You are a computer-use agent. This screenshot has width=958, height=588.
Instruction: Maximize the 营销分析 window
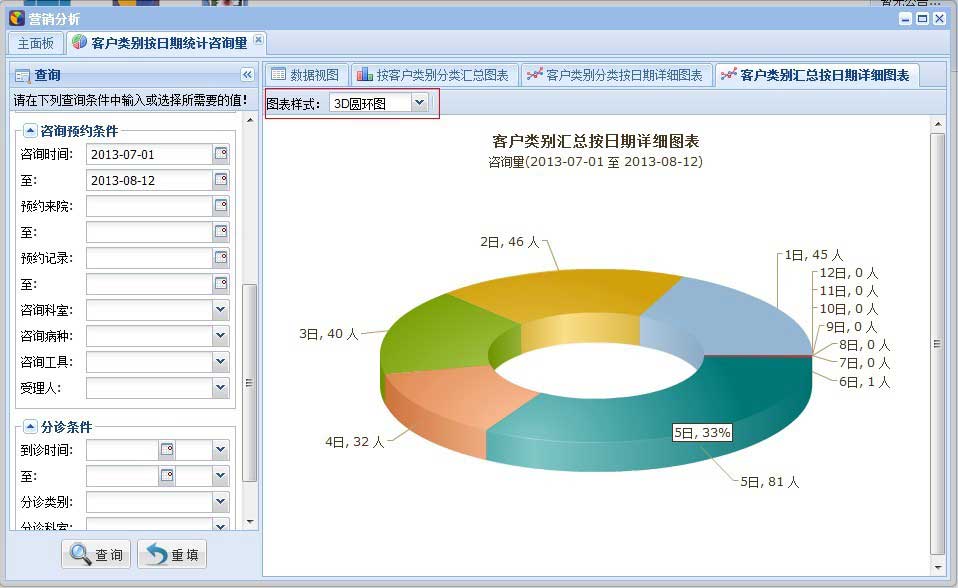[x=922, y=19]
